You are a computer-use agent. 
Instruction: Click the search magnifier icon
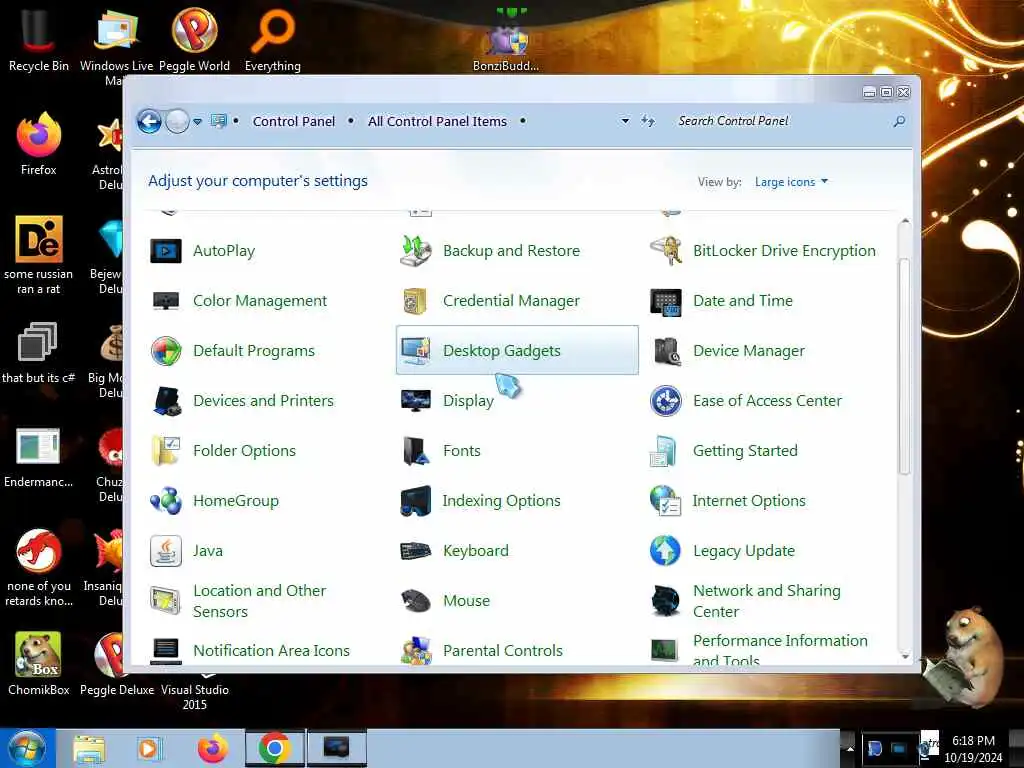coord(899,121)
